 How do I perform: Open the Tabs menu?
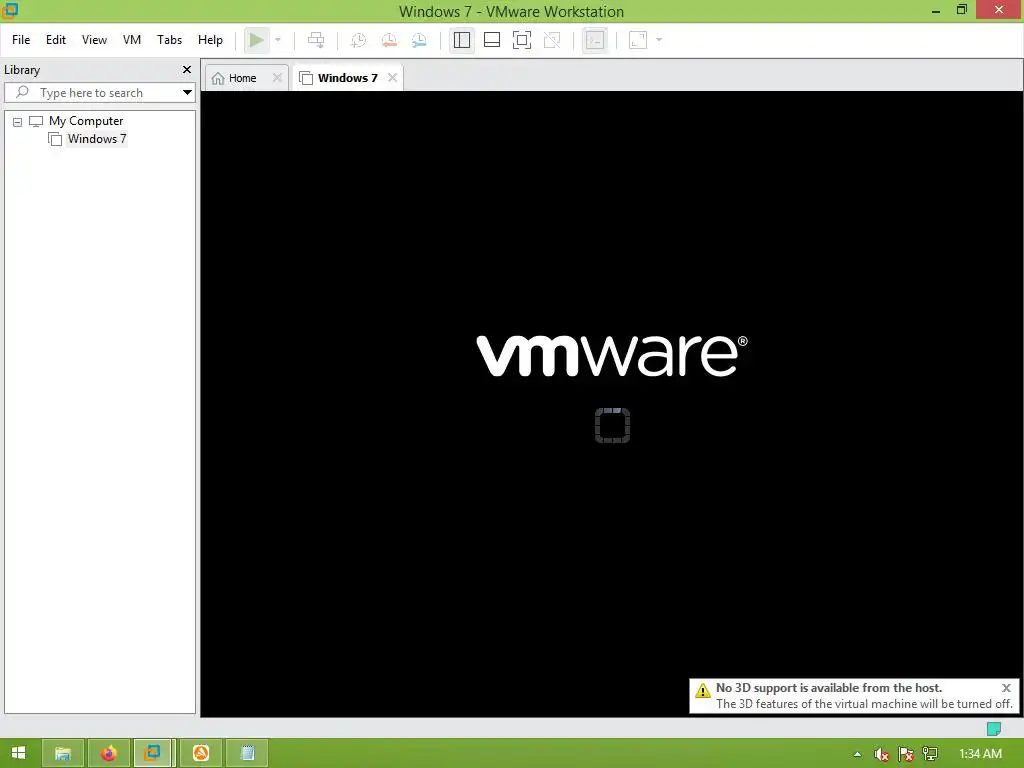tap(169, 40)
